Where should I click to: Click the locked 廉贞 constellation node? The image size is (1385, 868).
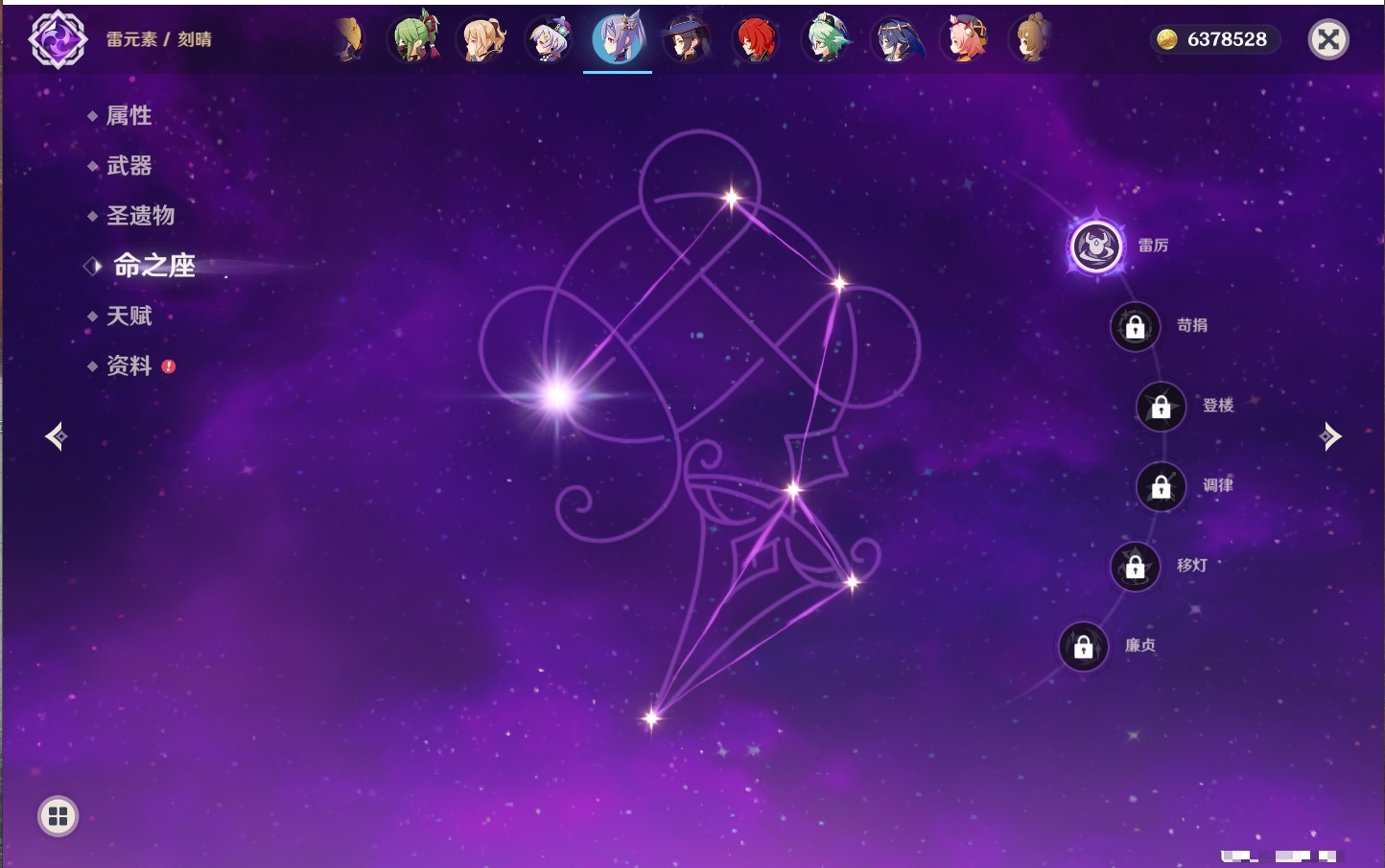pos(1084,647)
